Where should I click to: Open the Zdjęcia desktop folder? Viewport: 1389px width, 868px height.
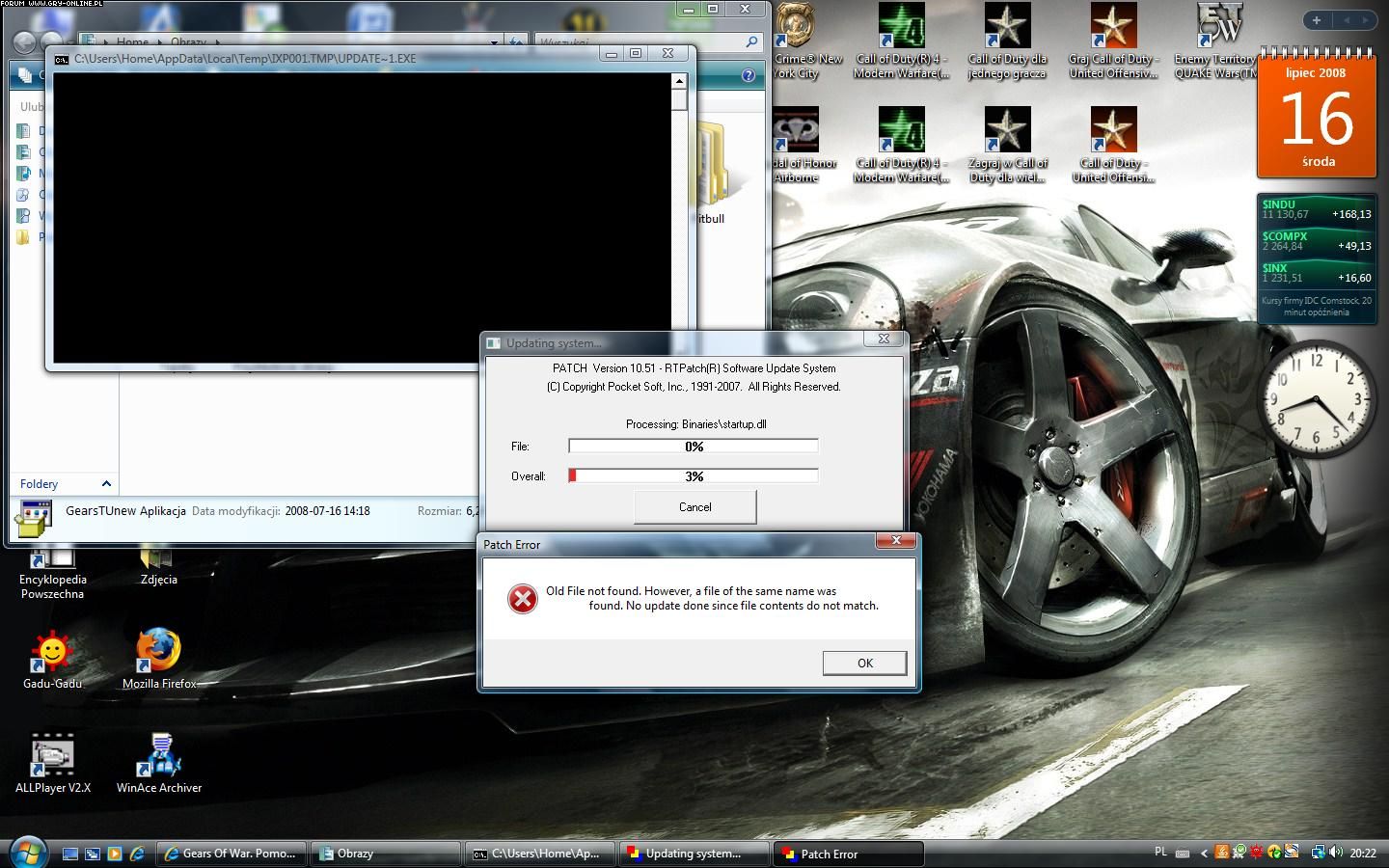[158, 561]
